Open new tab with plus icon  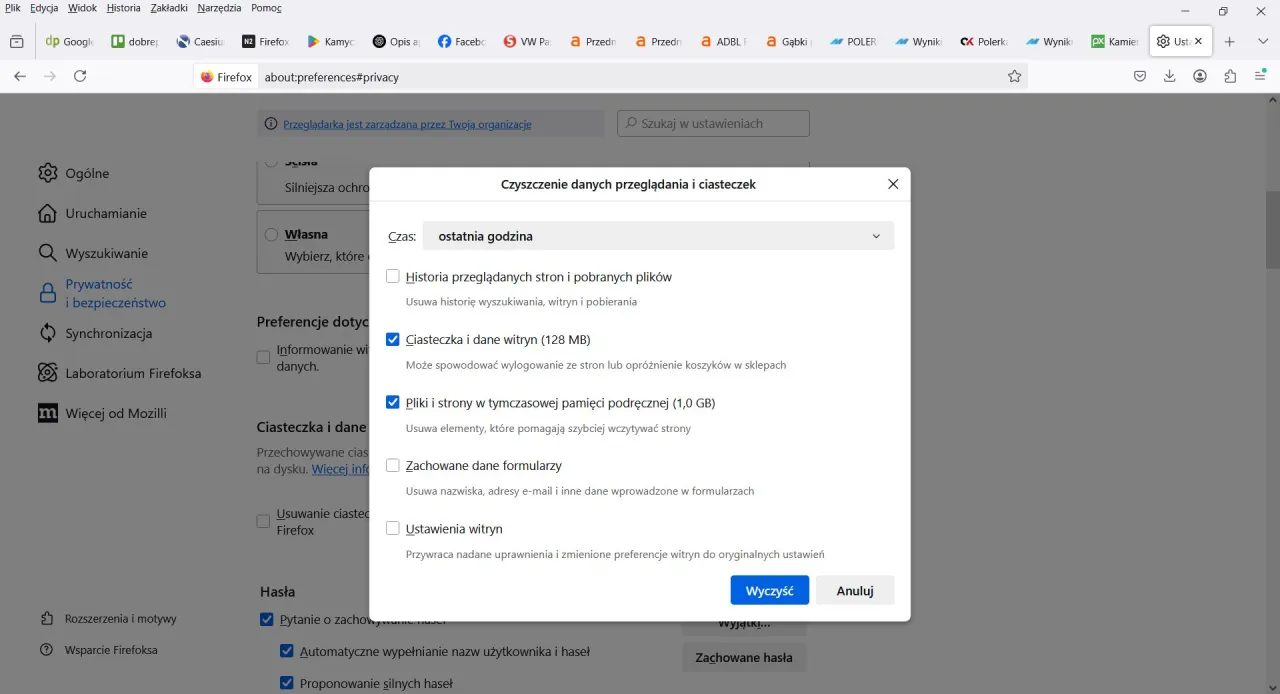coord(1230,42)
